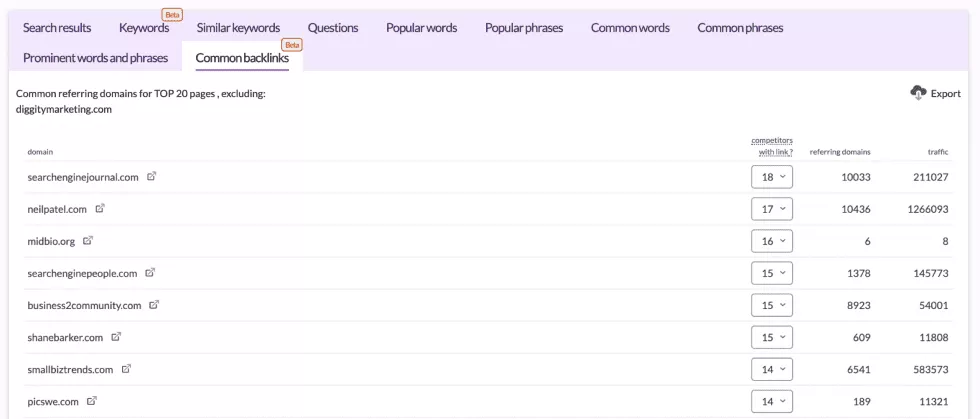Open smallbiztrends.com external link icon
The height and width of the screenshot is (419, 980).
[x=126, y=369]
